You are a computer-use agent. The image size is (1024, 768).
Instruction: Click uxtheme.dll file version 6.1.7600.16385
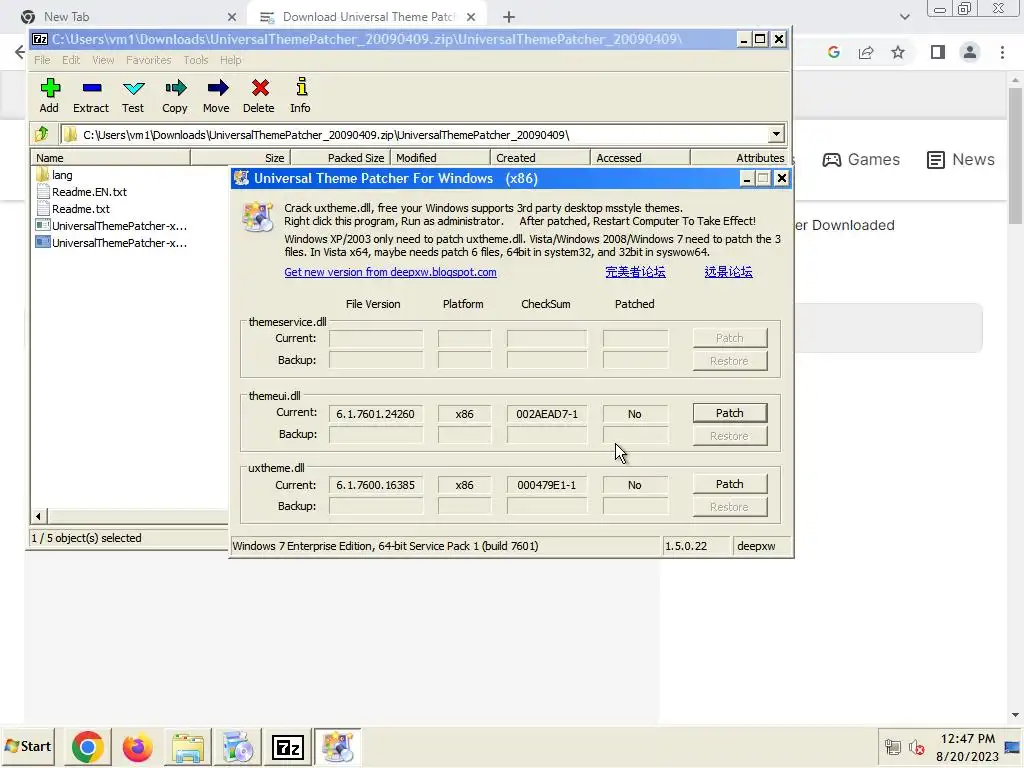pyautogui.click(x=376, y=485)
